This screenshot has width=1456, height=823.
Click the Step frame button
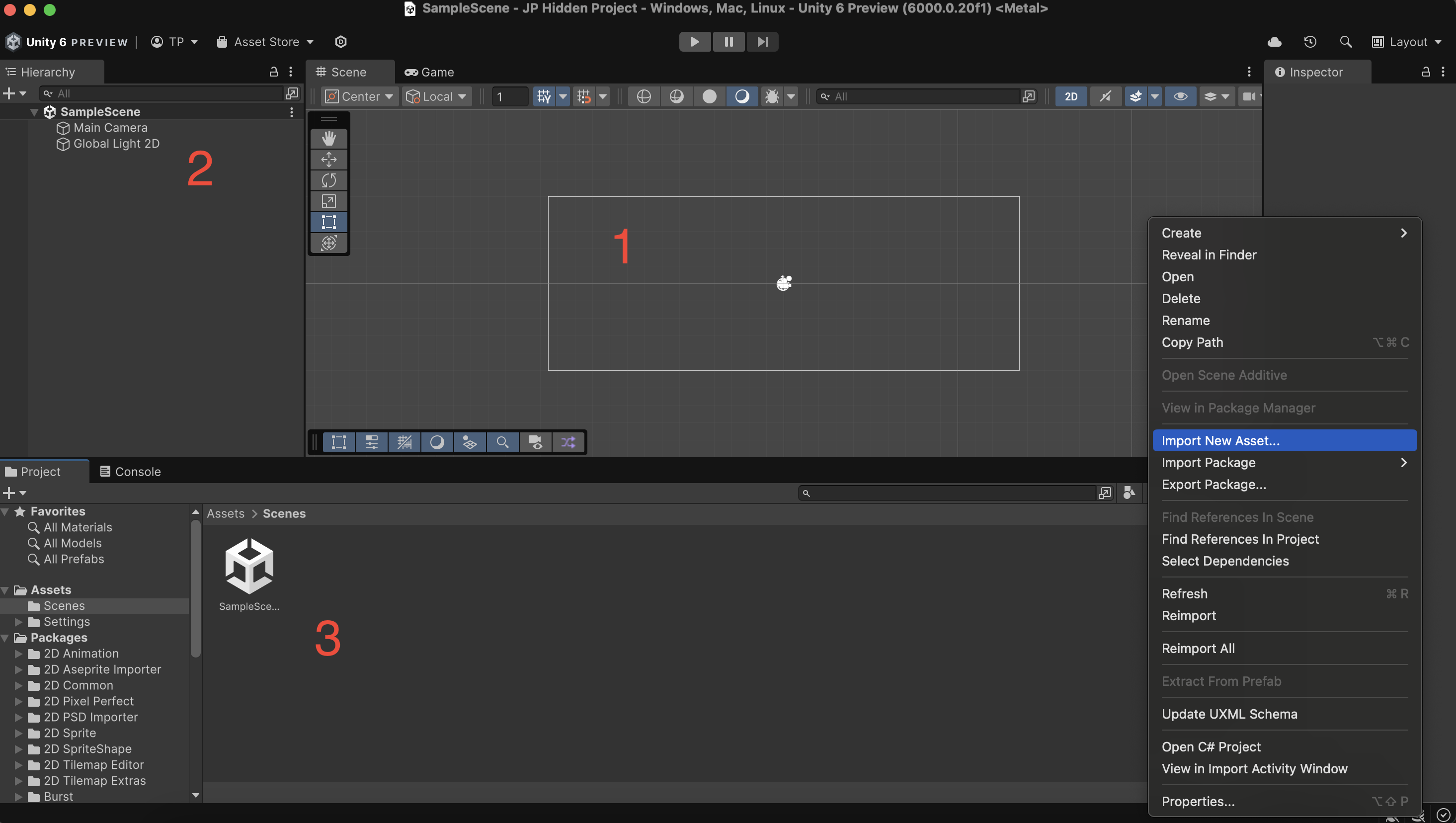coord(762,42)
